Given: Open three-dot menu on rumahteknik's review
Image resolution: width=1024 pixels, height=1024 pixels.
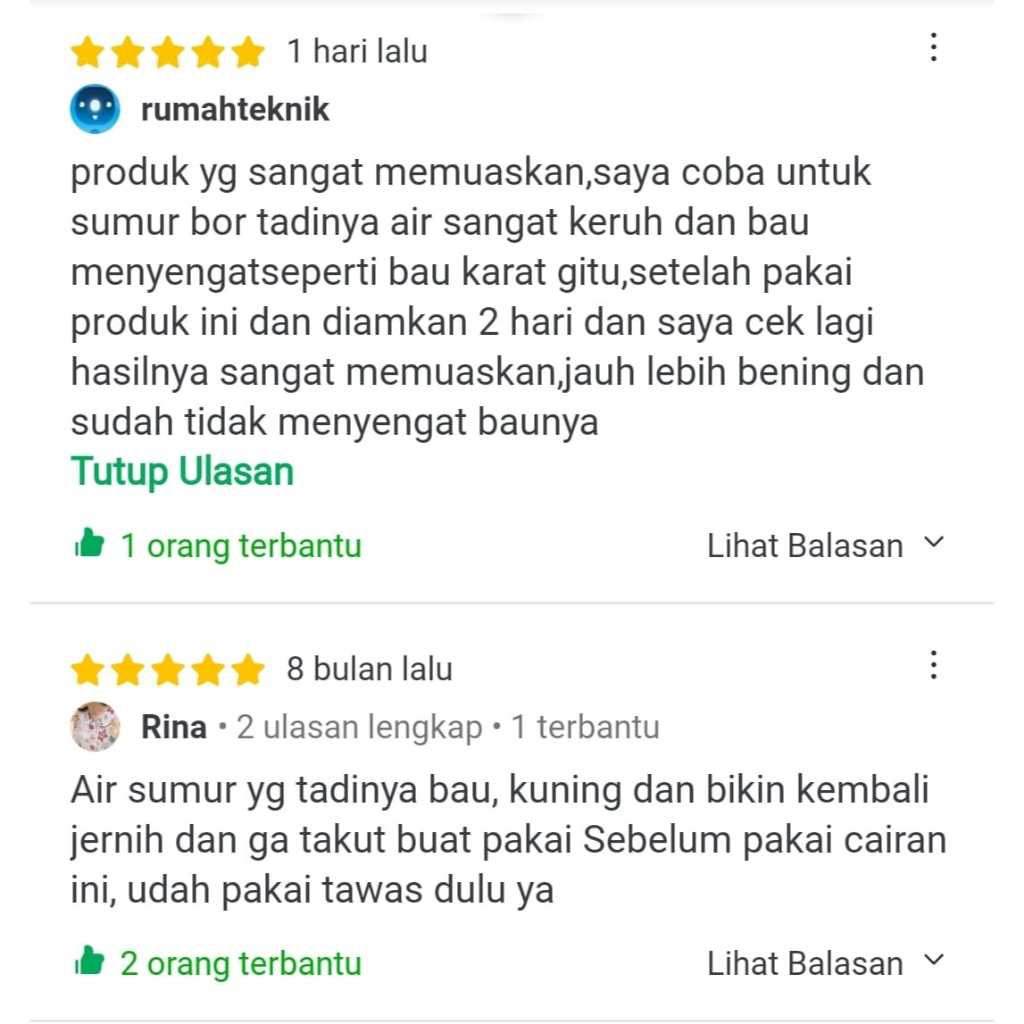Looking at the screenshot, I should [933, 48].
